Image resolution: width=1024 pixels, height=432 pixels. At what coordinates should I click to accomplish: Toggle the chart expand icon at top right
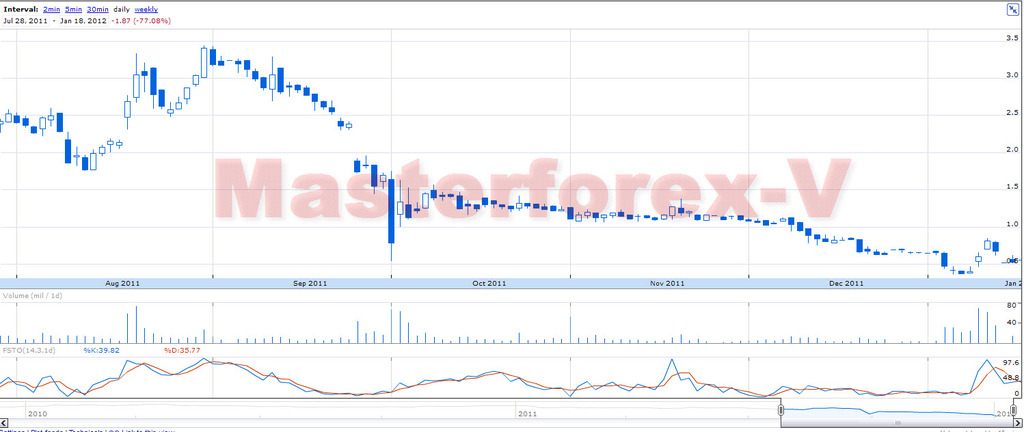[x=1012, y=9]
